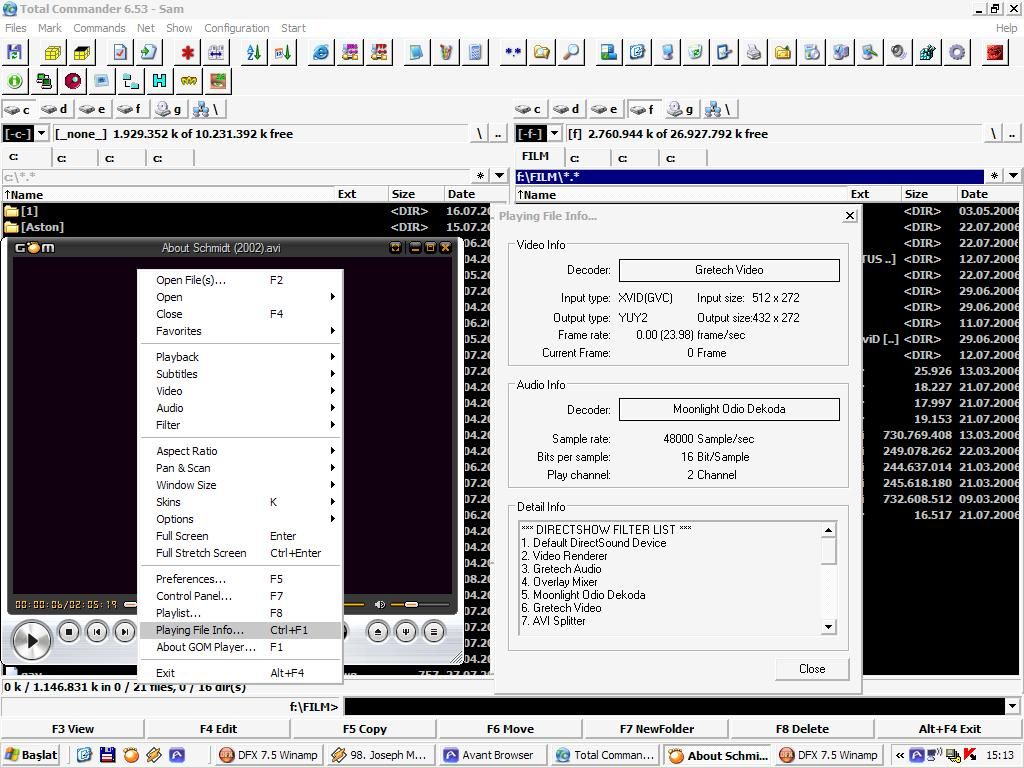Click the Gretech Video decoder button
This screenshot has height=768, width=1024.
pyautogui.click(x=729, y=270)
